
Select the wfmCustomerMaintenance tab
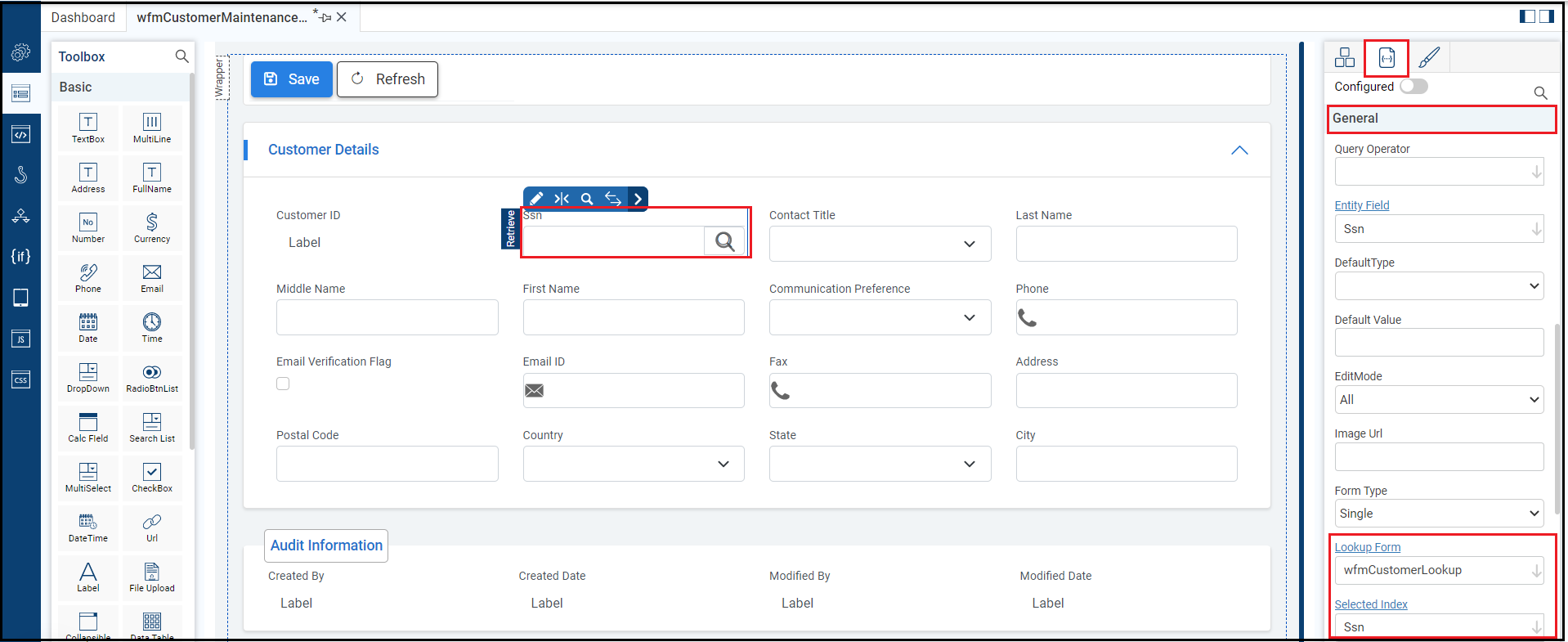222,17
